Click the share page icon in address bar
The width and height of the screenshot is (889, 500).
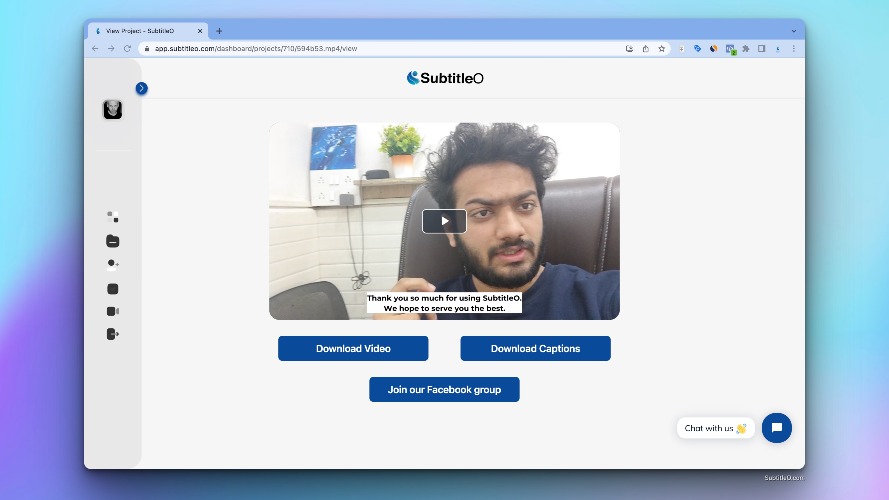(x=646, y=49)
